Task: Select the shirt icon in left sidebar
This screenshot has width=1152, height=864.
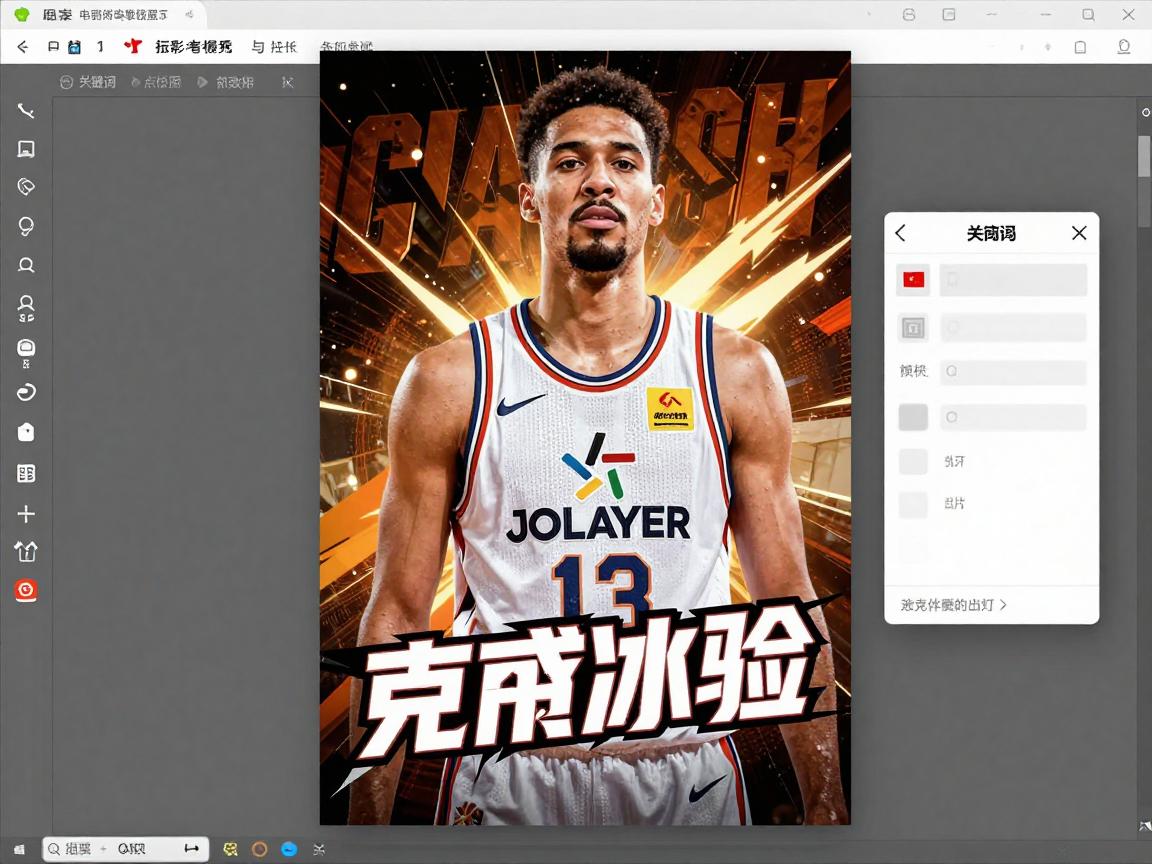Action: click(x=26, y=552)
